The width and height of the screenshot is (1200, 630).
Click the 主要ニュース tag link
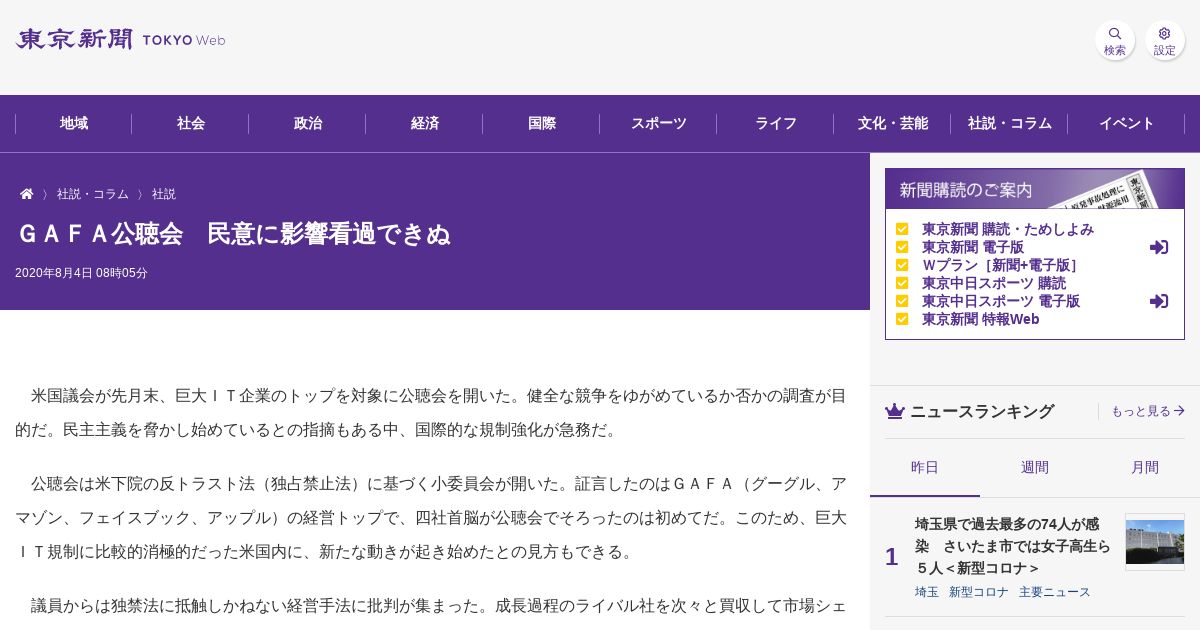click(x=1055, y=592)
